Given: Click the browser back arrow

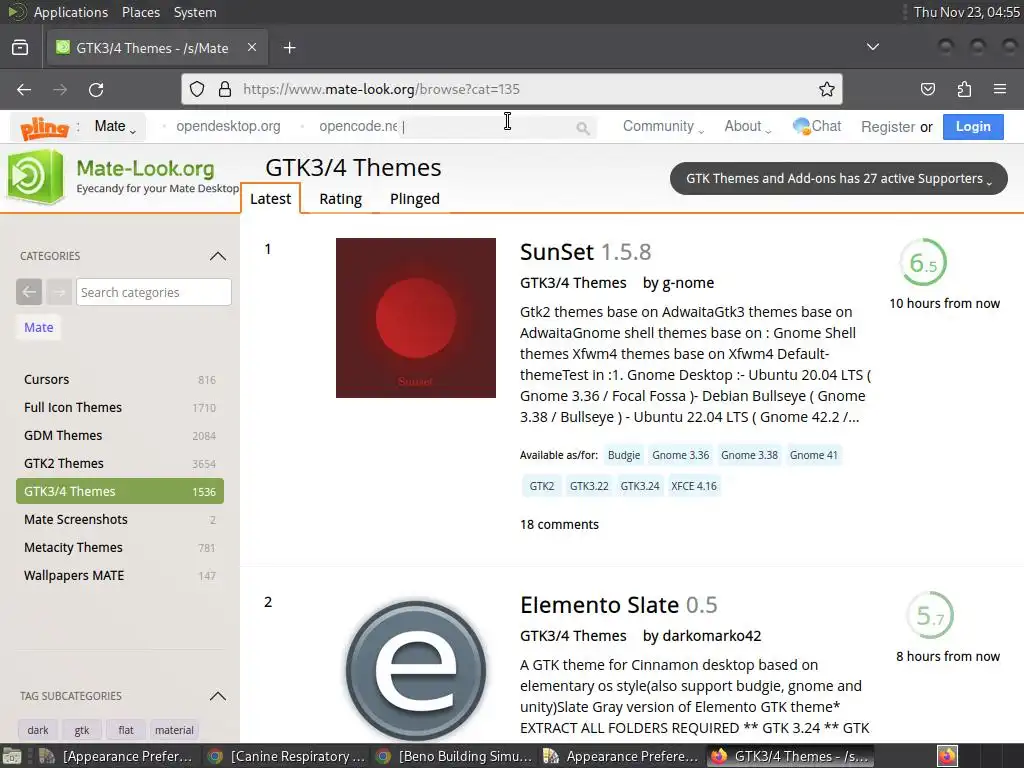Looking at the screenshot, I should pyautogui.click(x=24, y=89).
